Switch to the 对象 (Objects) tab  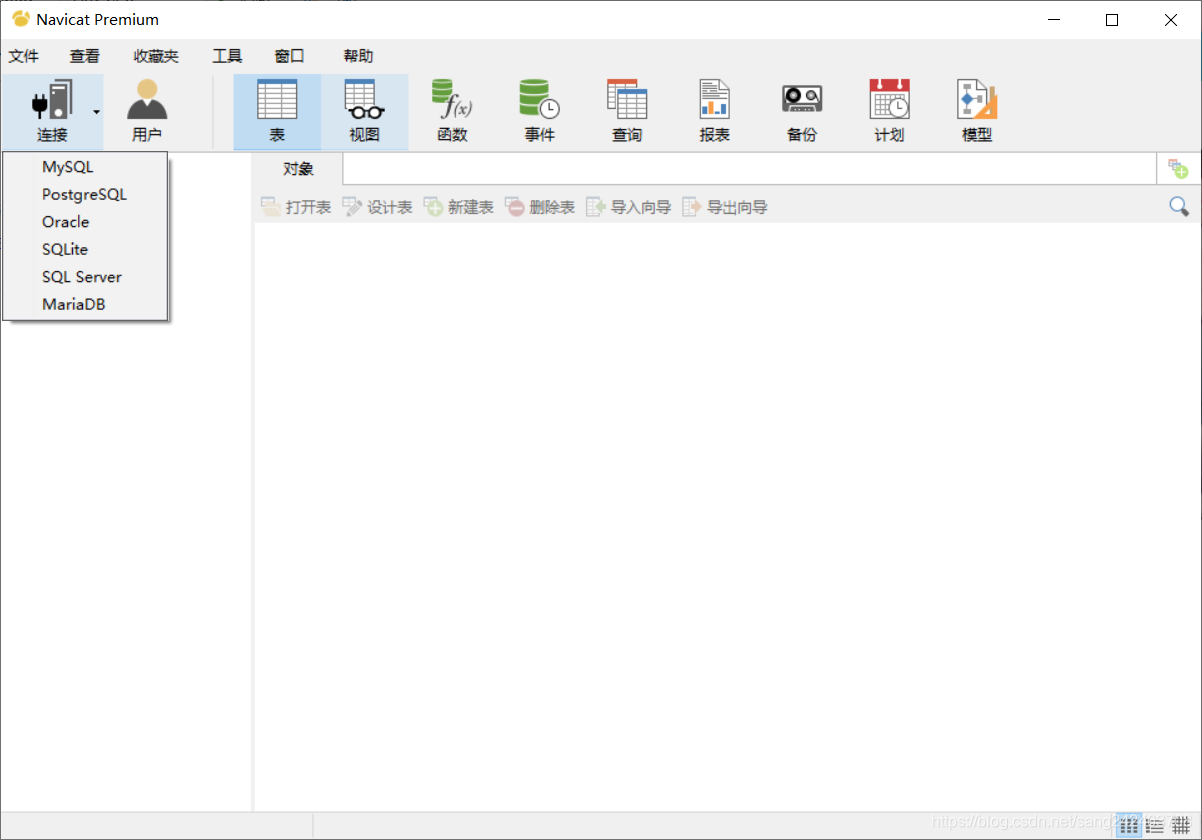pyautogui.click(x=298, y=169)
